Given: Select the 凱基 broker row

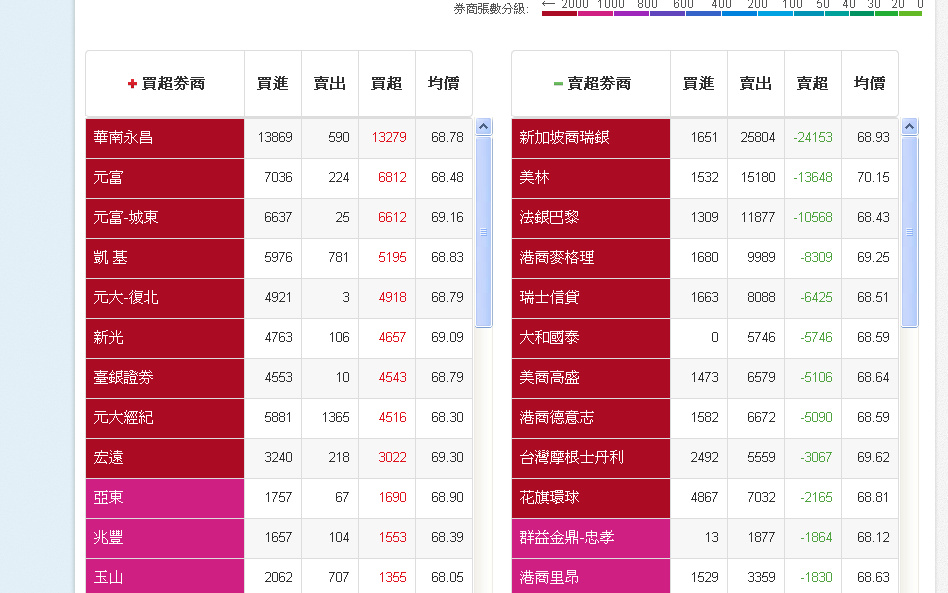Looking at the screenshot, I should coord(279,258).
